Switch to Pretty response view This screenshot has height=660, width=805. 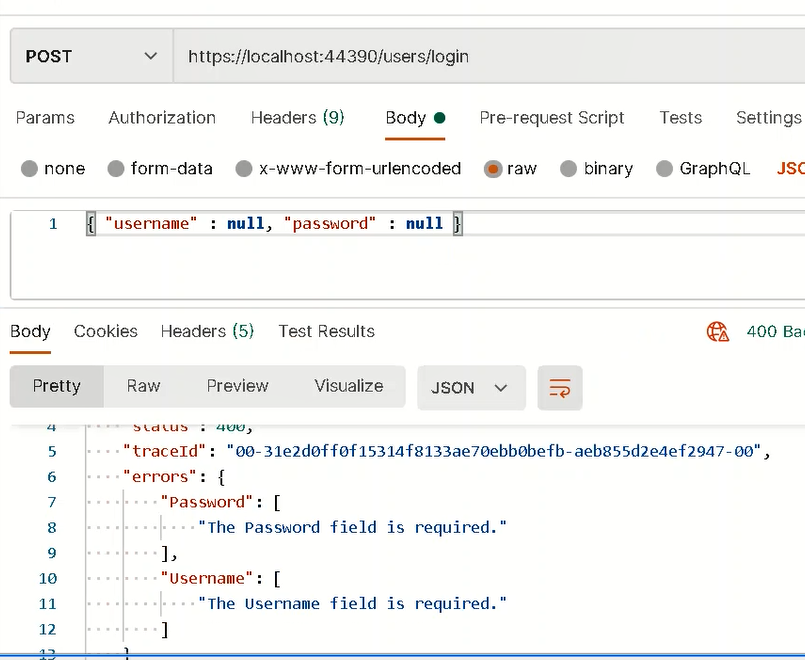pos(56,386)
